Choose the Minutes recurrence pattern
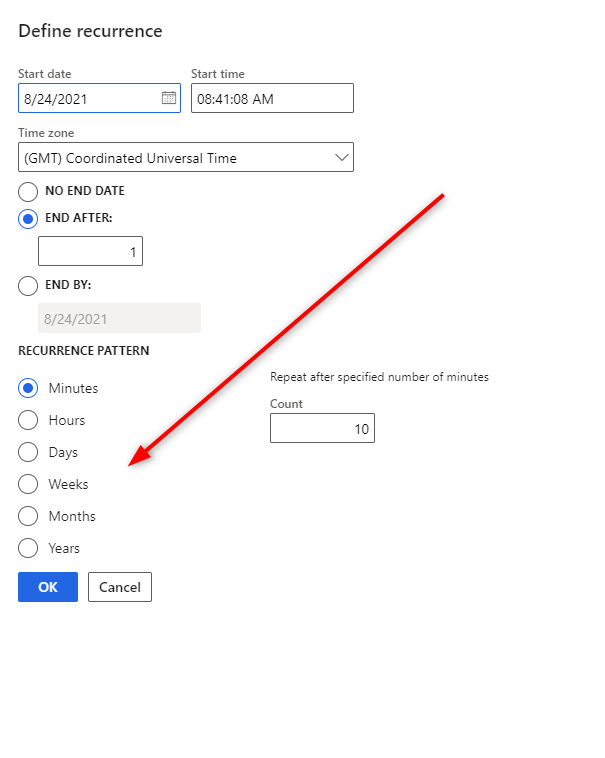Screen dimensions: 605x758 click(28, 388)
